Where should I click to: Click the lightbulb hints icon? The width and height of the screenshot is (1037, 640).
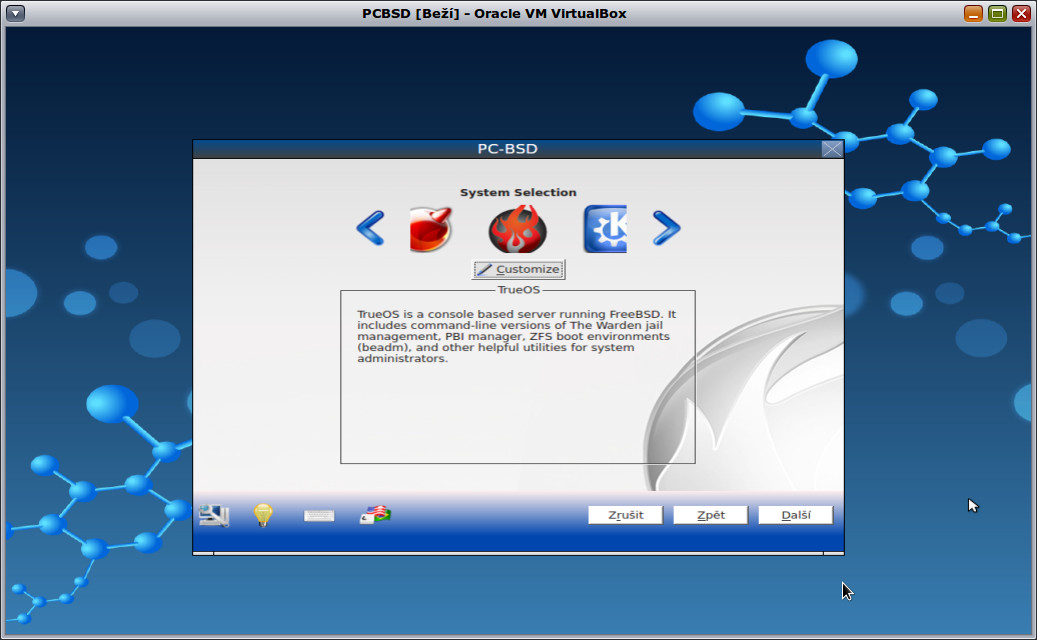click(262, 514)
